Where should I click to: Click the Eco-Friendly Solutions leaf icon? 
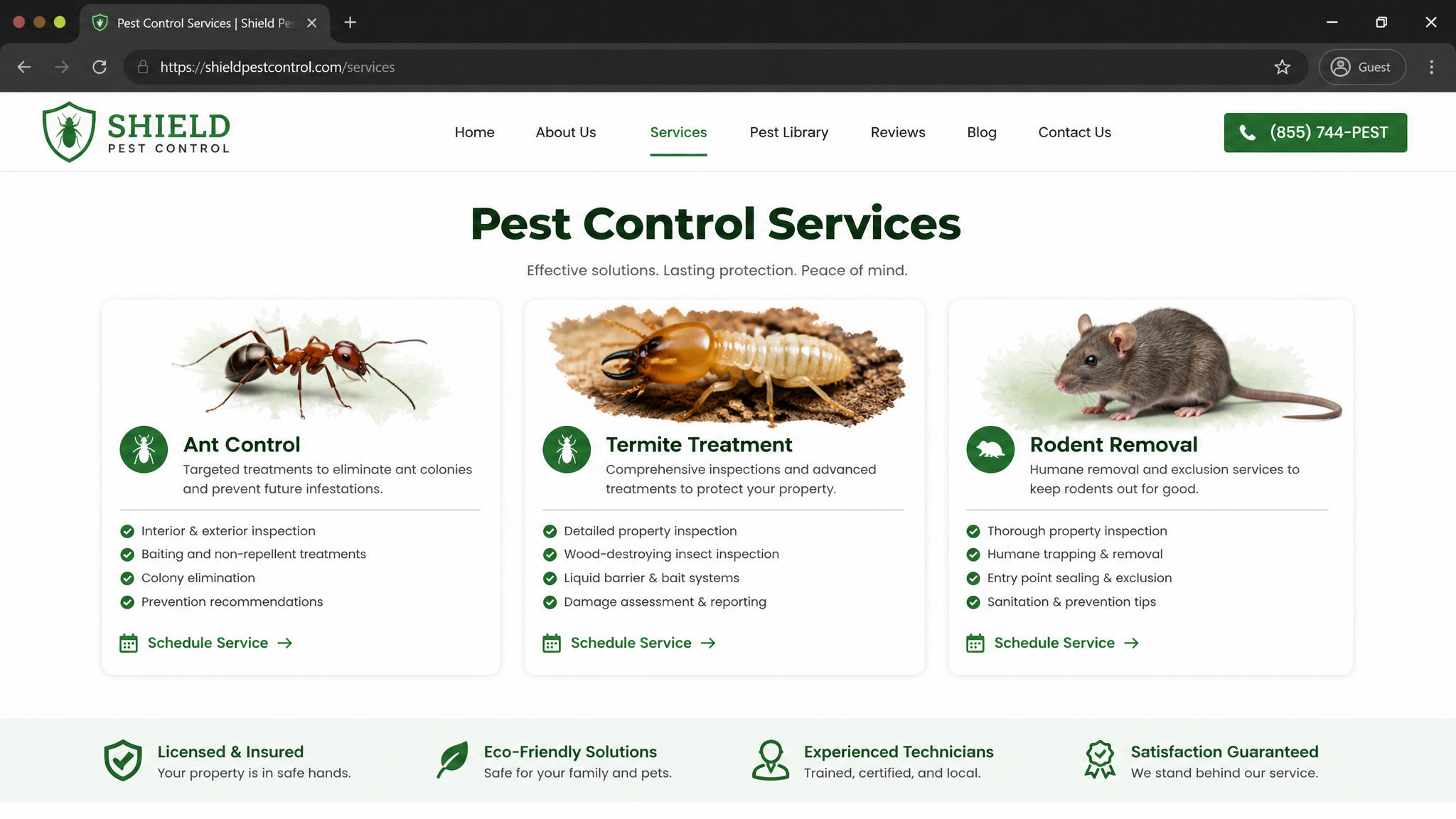[453, 760]
